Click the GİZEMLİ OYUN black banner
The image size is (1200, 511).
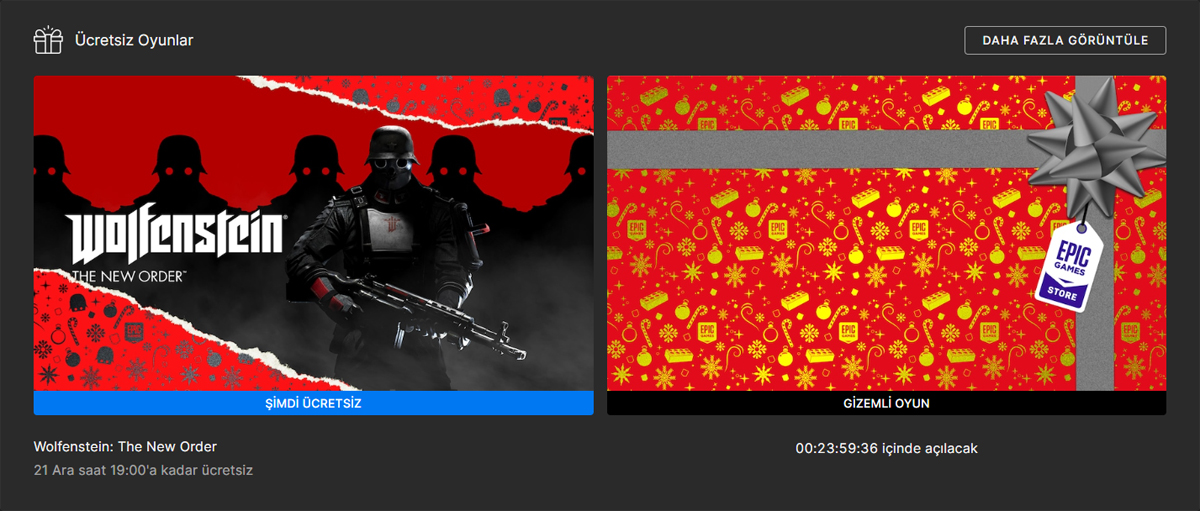click(x=886, y=403)
